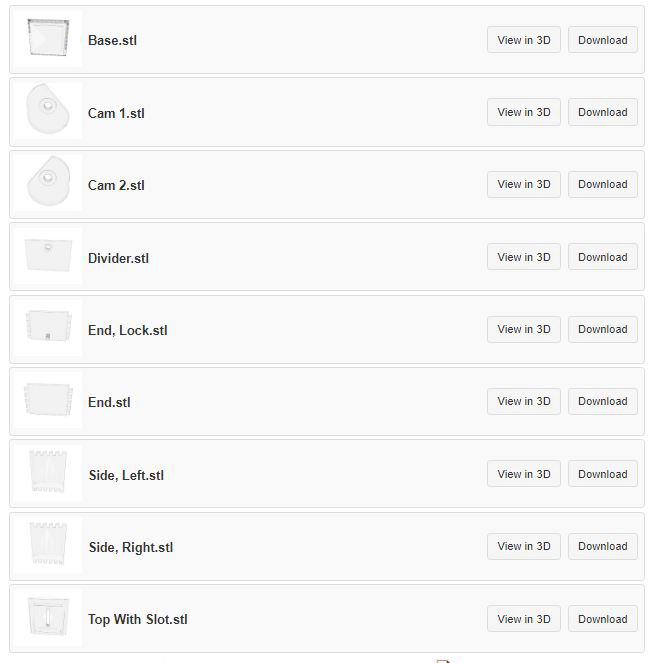View Divider.stl in 3D

pos(524,257)
